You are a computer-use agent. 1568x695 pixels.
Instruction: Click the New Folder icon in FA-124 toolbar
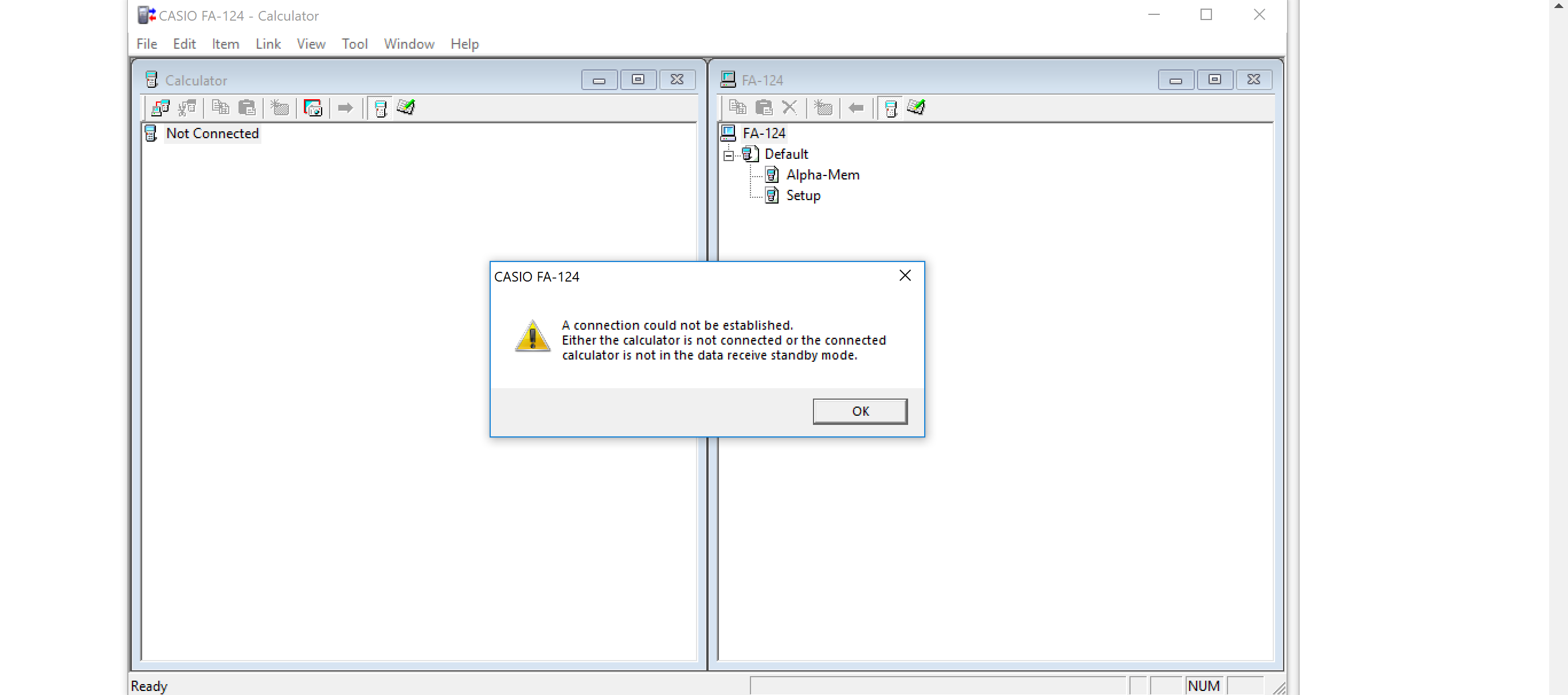pos(823,108)
